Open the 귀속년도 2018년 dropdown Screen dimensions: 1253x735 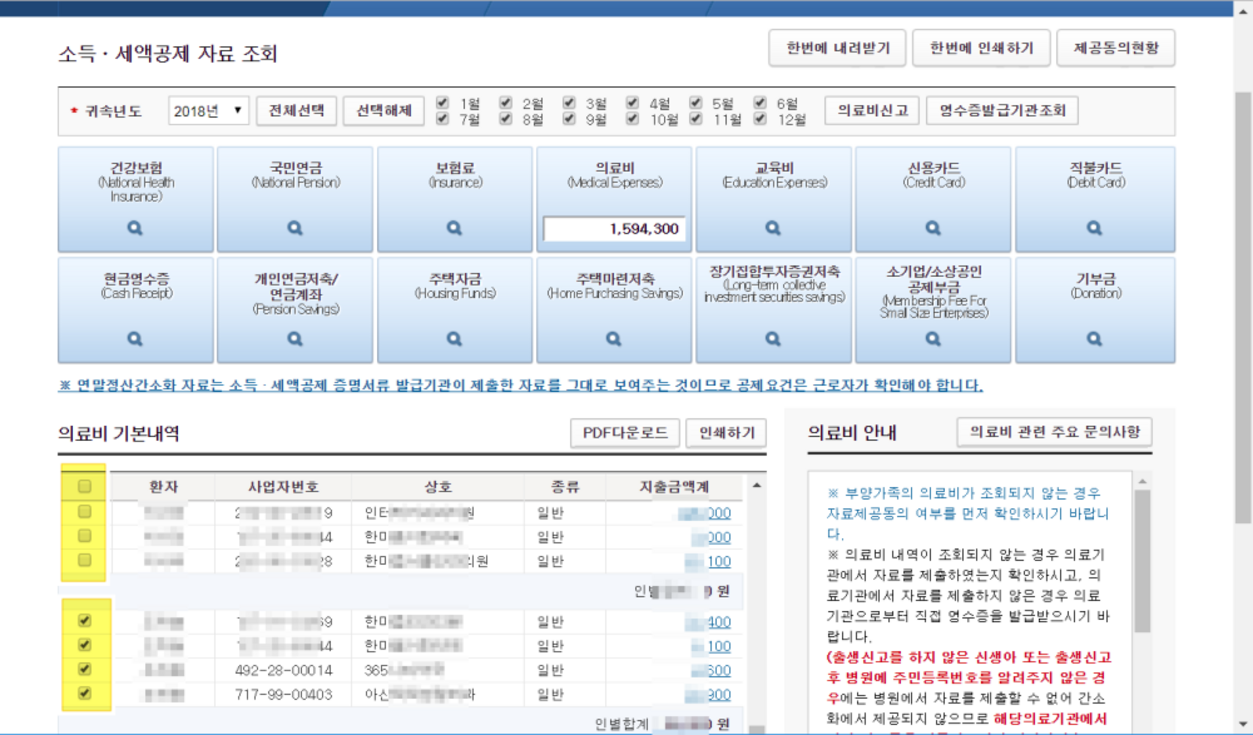pos(208,110)
